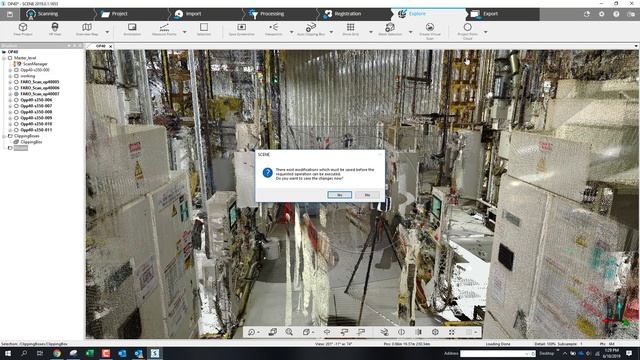Open Chrome from the taskbar
The height and width of the screenshot is (360, 640).
coord(57,353)
